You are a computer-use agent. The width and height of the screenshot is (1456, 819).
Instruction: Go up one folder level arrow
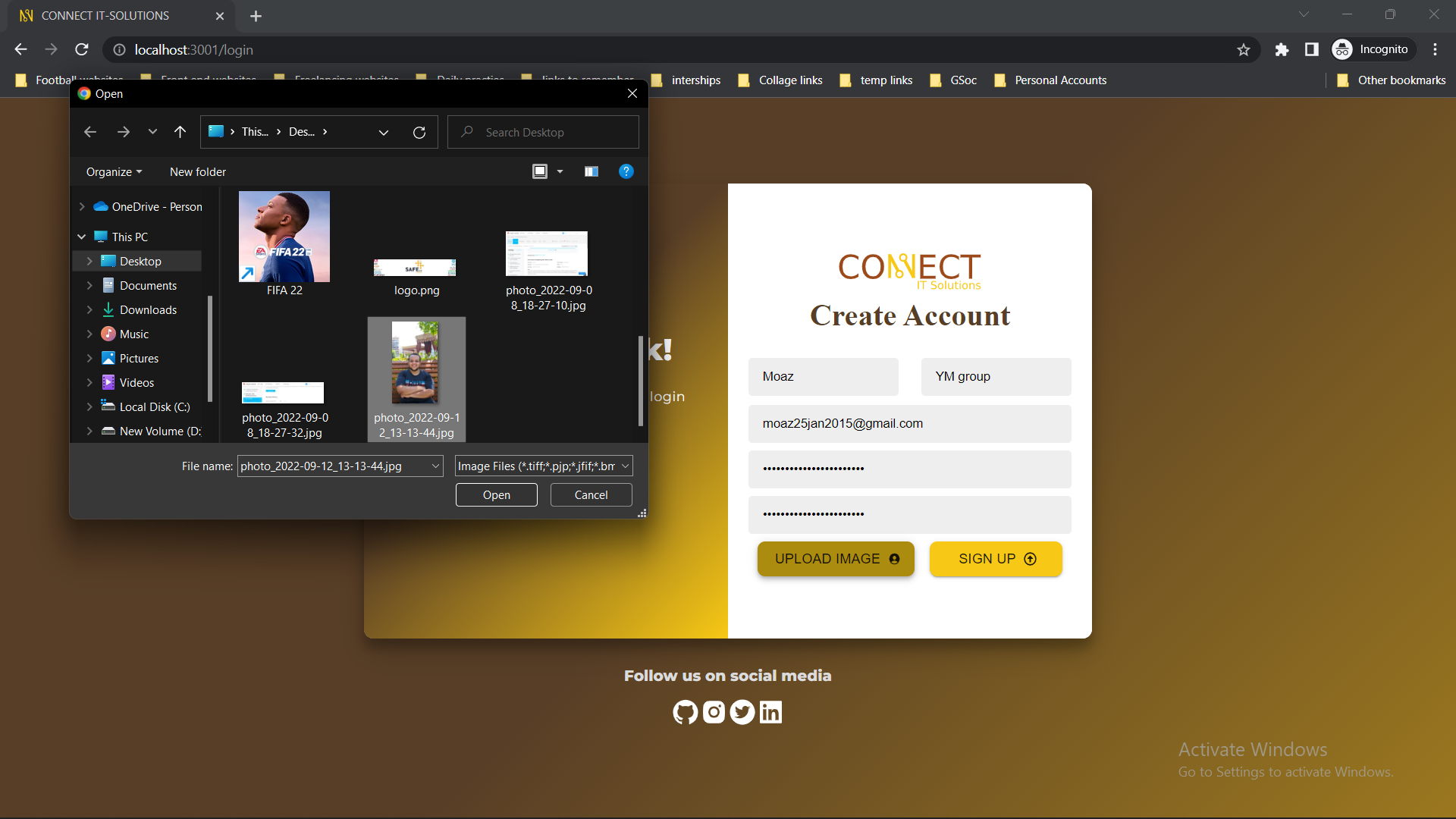pos(180,132)
